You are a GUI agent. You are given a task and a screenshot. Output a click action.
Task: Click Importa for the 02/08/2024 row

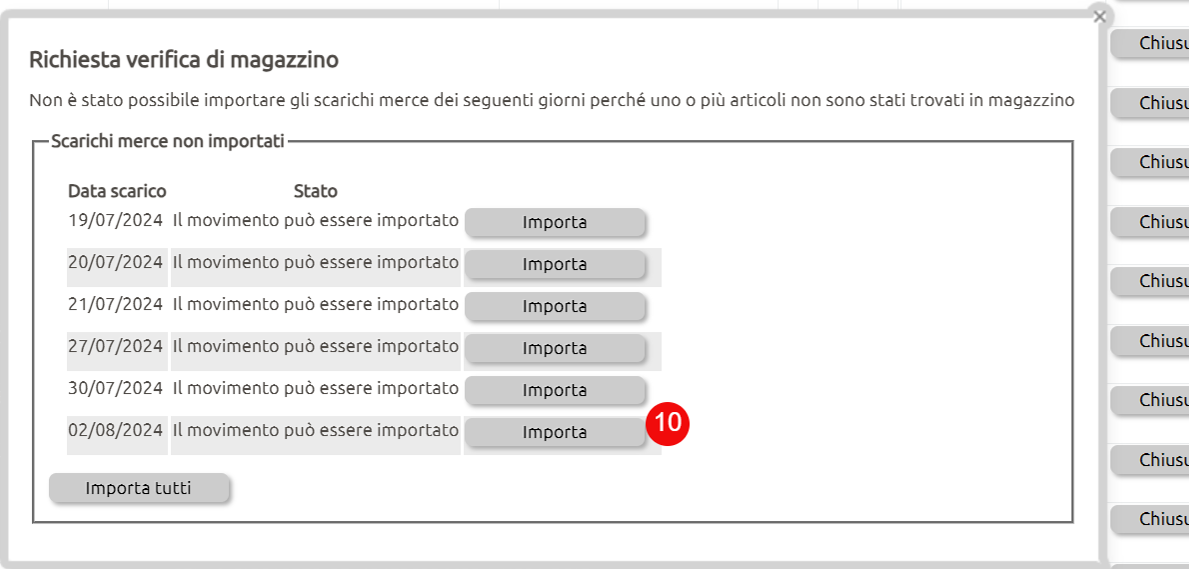554,432
